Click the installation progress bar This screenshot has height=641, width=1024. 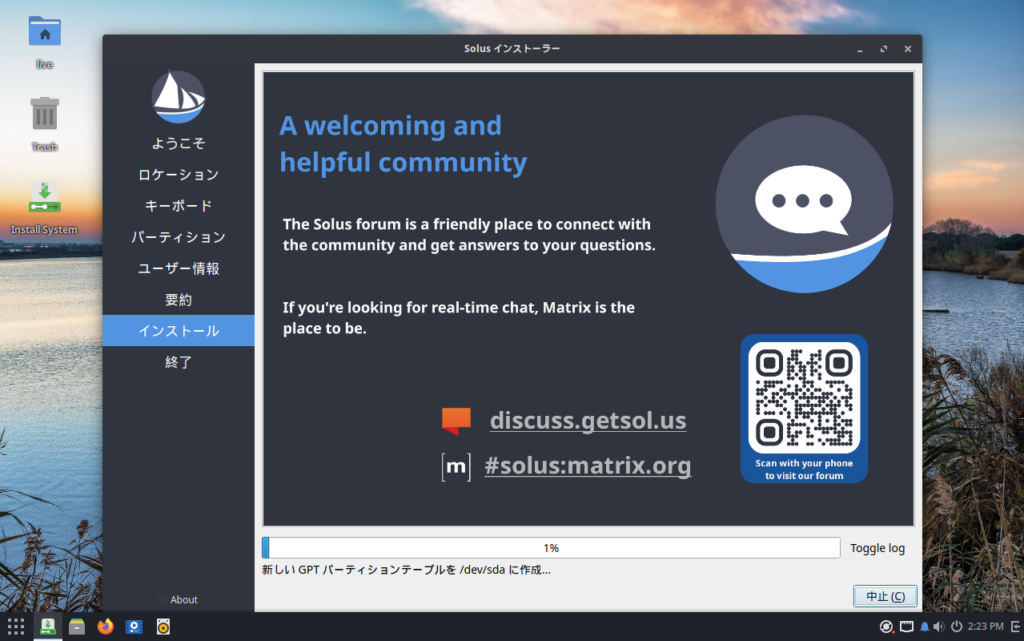click(551, 548)
